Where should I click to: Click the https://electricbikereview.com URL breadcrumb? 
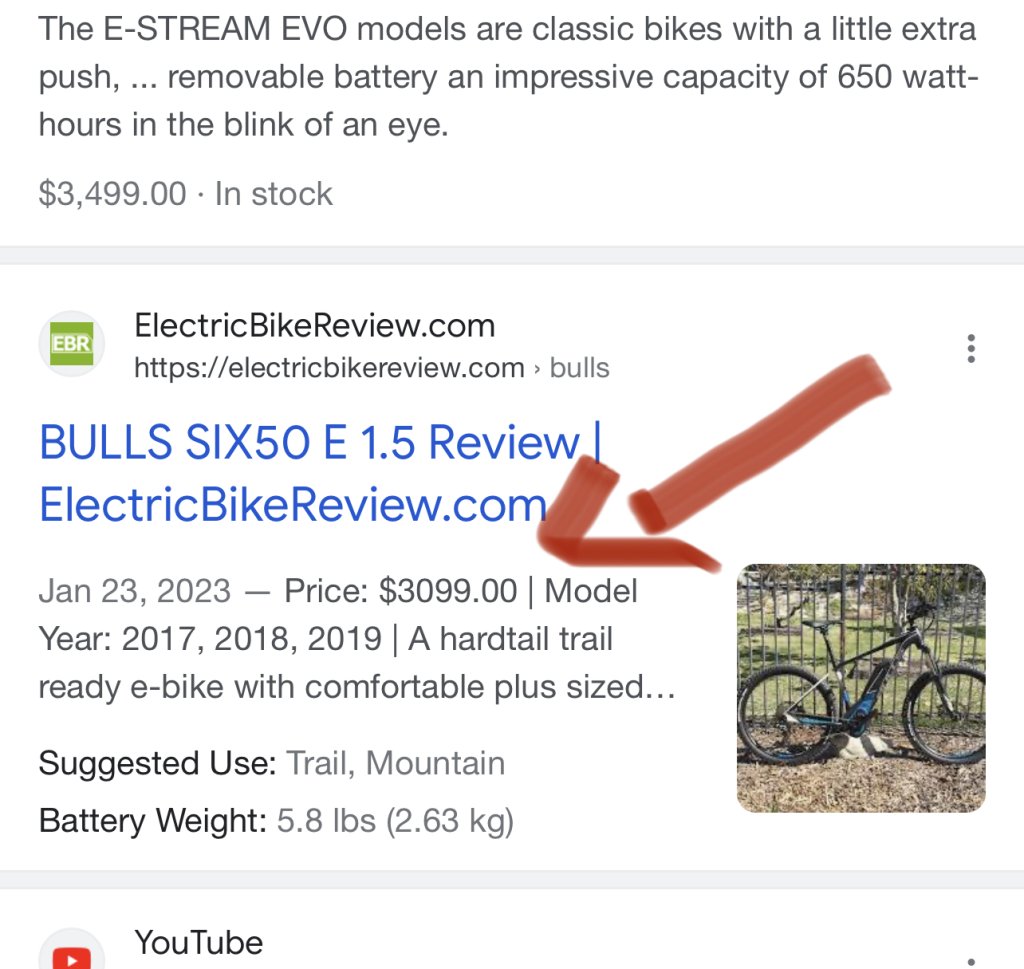(x=329, y=368)
